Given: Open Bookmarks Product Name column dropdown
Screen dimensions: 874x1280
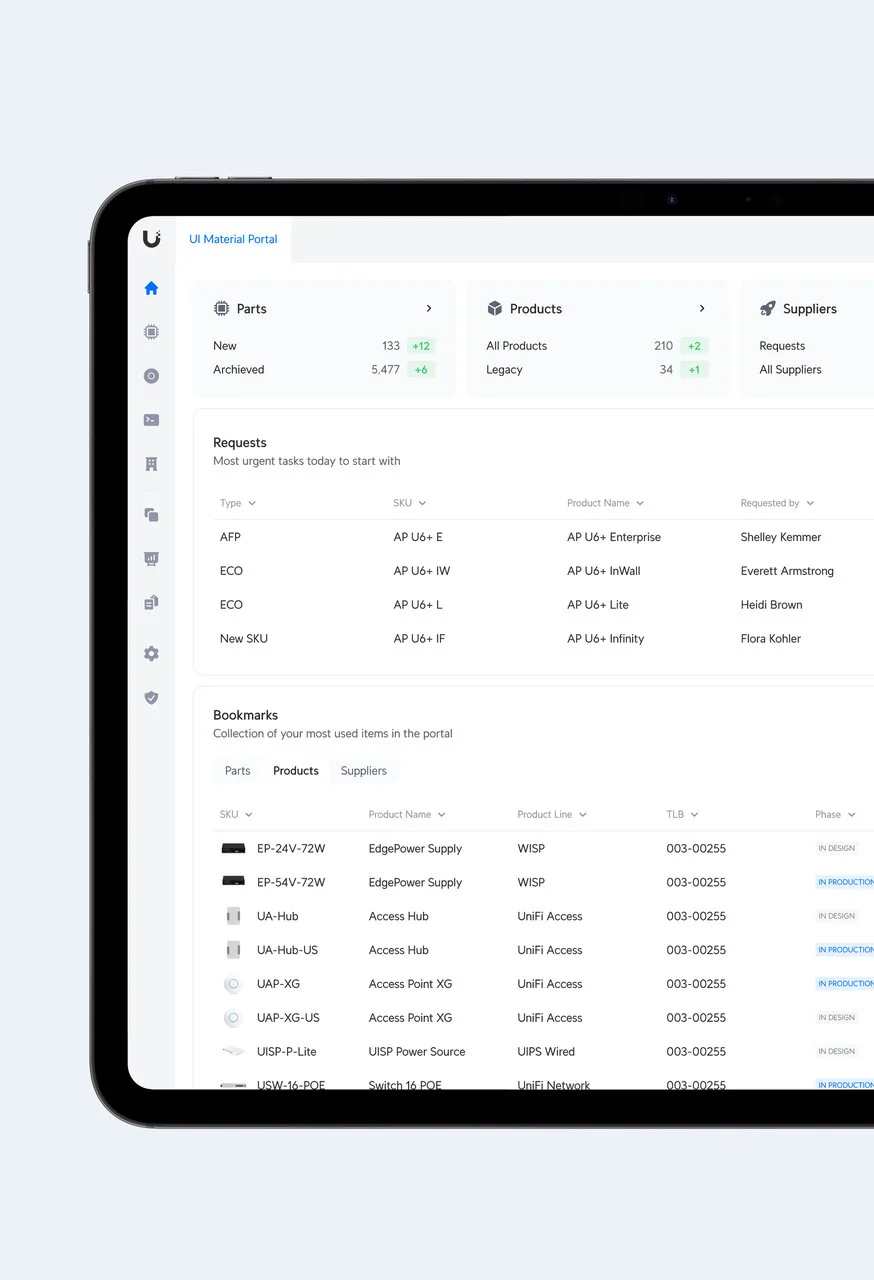Looking at the screenshot, I should pyautogui.click(x=407, y=814).
